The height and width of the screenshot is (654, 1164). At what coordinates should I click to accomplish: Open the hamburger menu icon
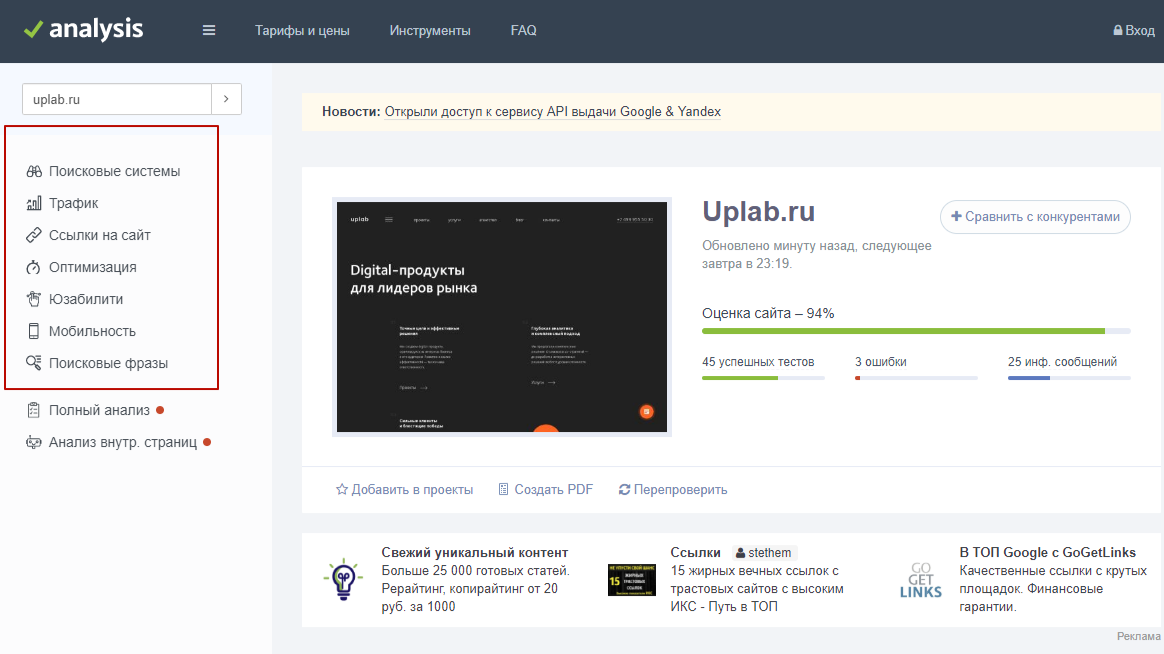coord(209,30)
